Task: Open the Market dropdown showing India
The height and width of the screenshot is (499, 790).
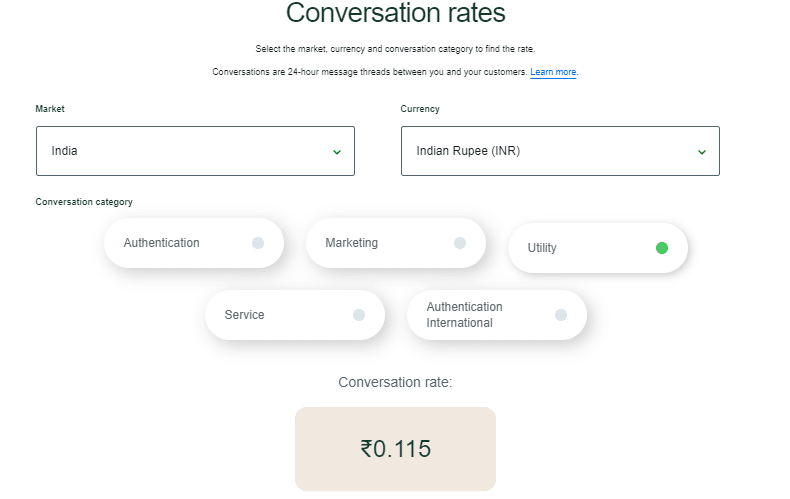Action: click(x=194, y=151)
